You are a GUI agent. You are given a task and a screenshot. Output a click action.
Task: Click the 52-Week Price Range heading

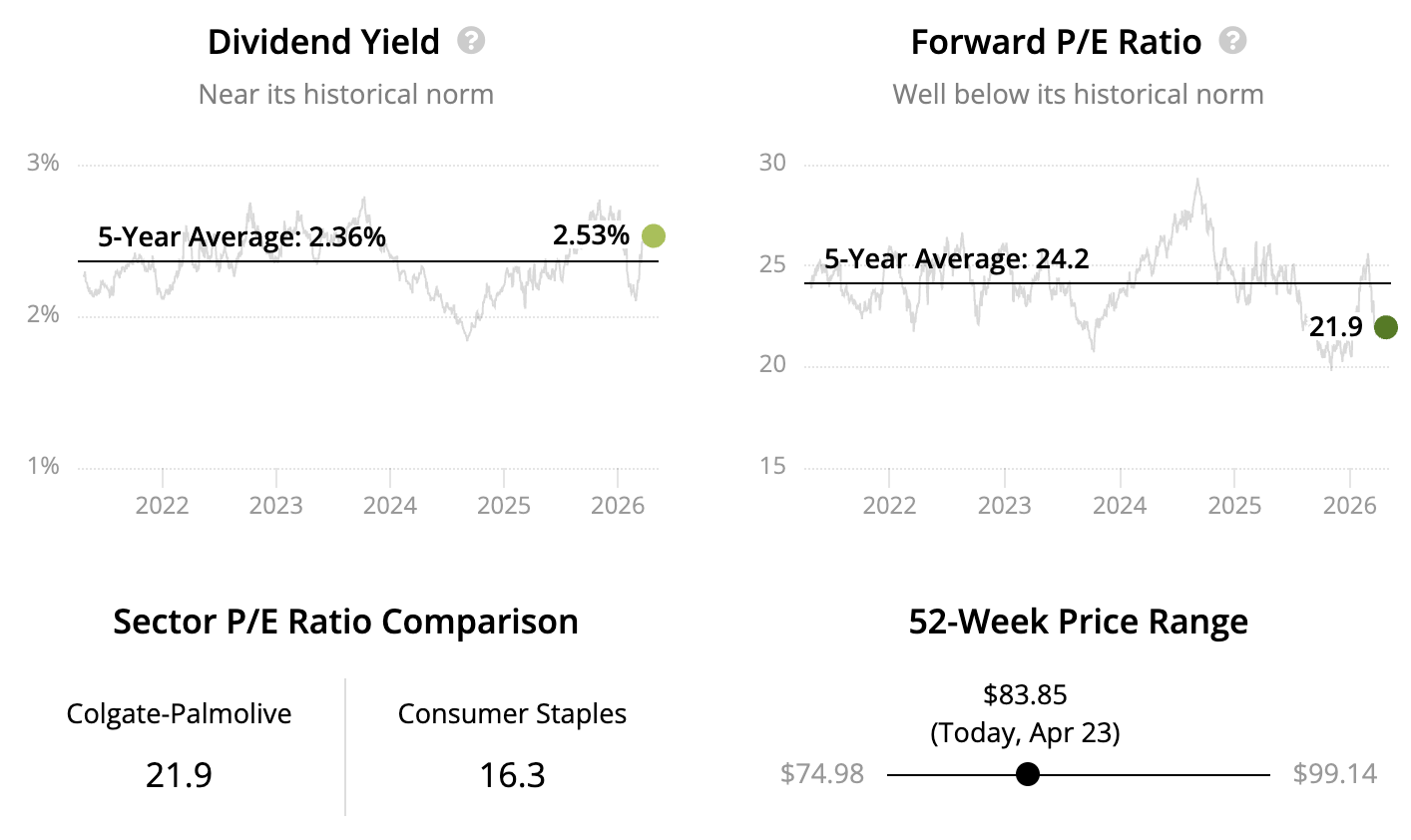click(1078, 622)
